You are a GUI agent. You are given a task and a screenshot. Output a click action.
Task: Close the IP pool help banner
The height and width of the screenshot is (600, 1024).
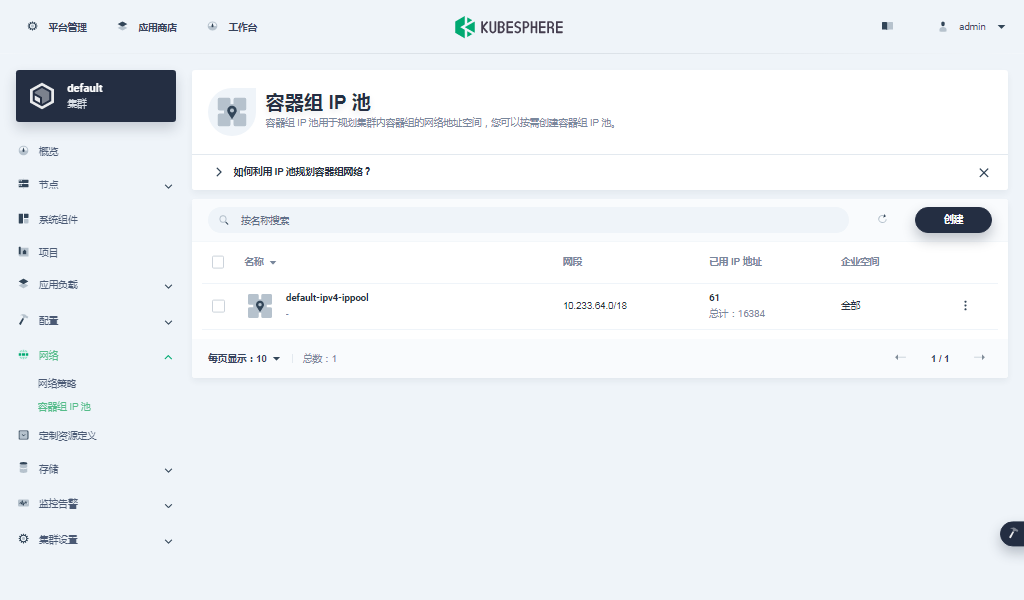coord(984,172)
